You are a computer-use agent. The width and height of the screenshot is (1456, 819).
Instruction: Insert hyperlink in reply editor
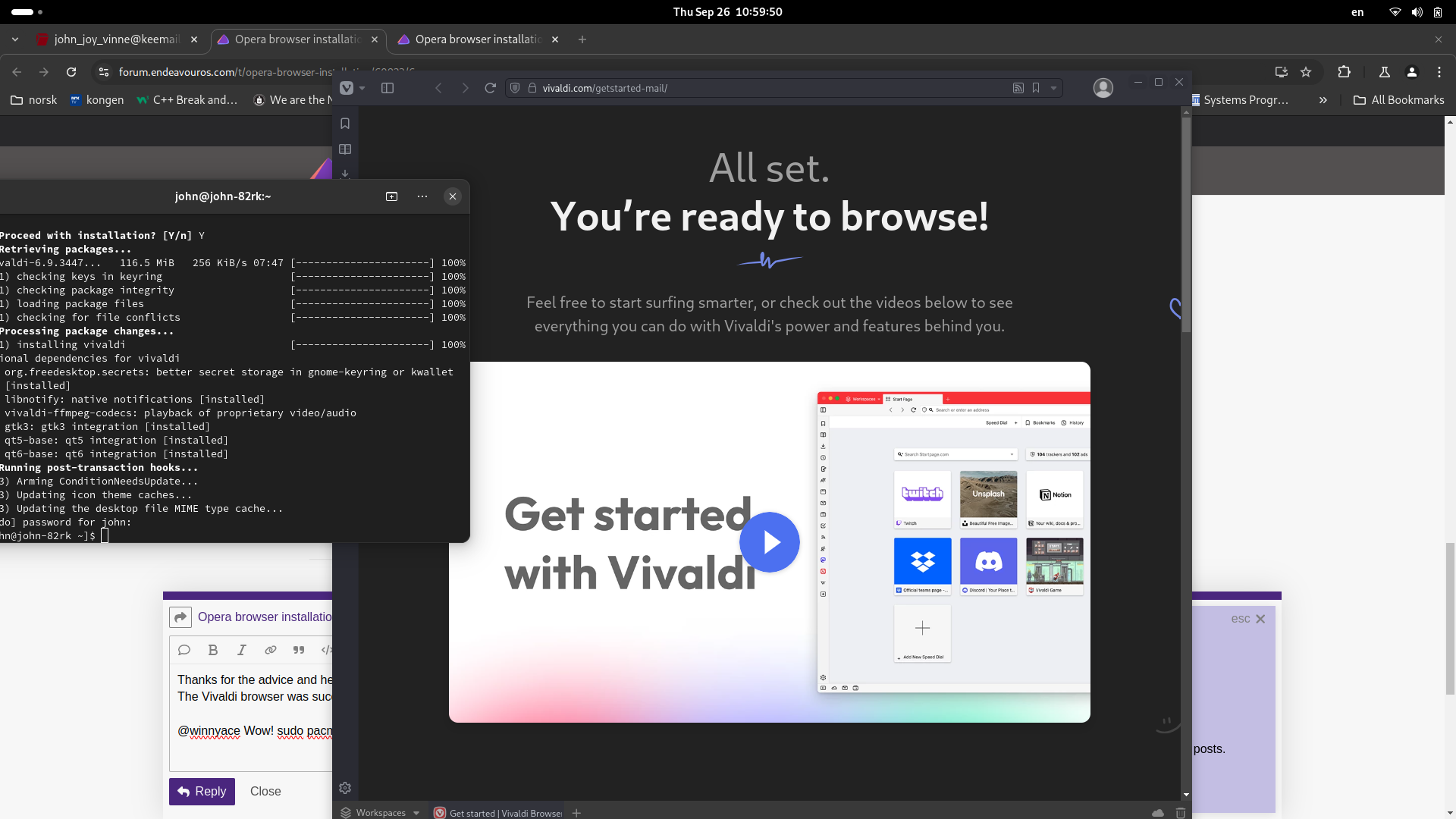click(271, 650)
